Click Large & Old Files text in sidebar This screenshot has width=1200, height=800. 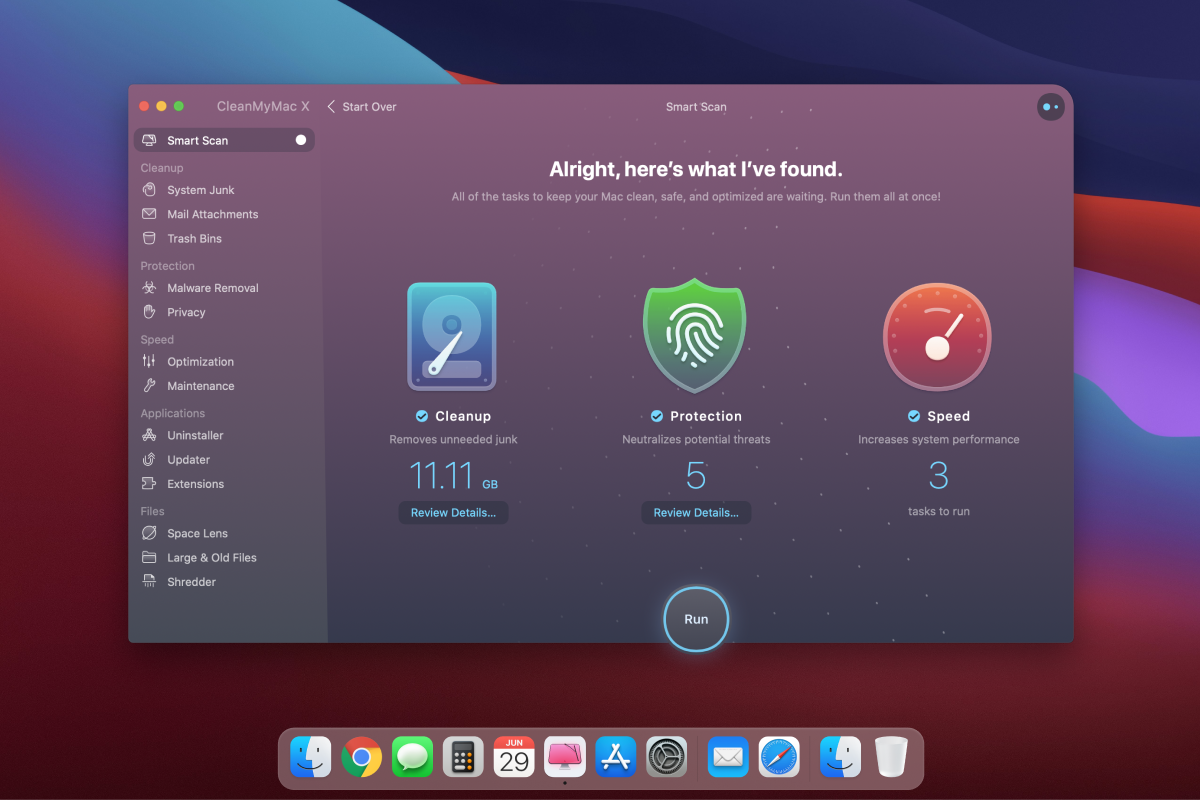point(212,558)
